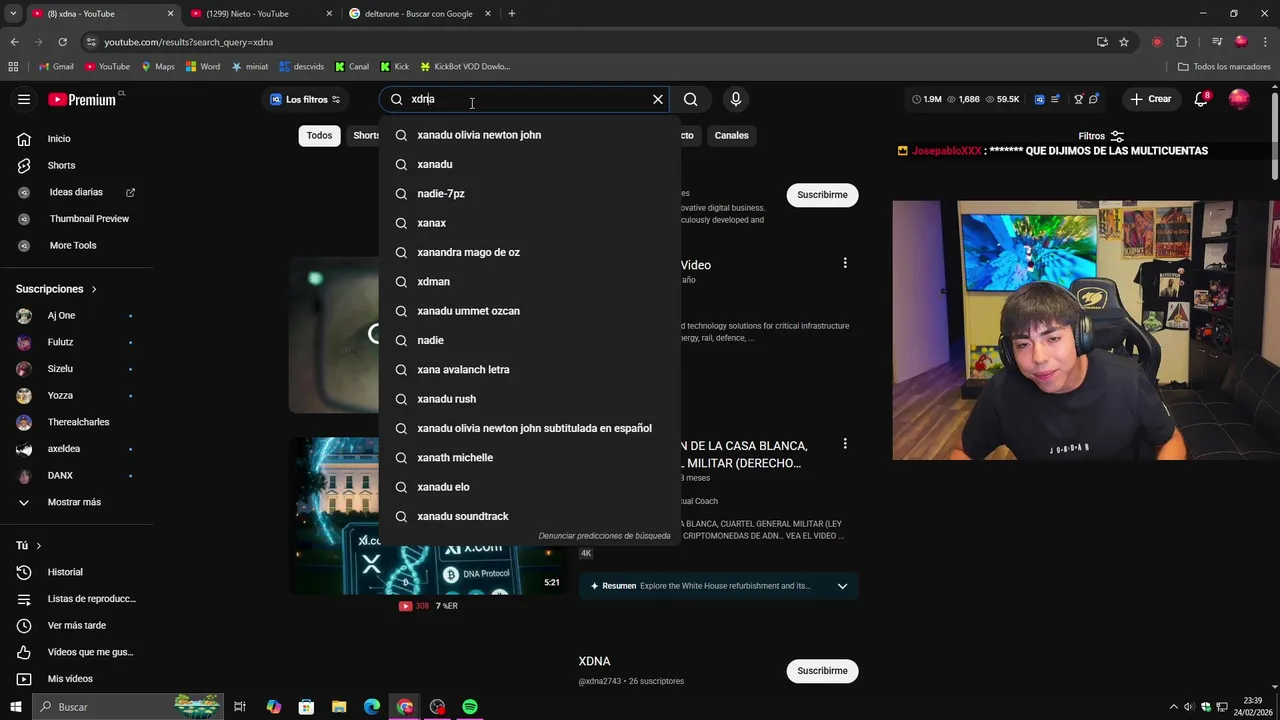Screen dimensions: 1280x720
Task: Click the magnifier search submit button
Action: pos(690,99)
